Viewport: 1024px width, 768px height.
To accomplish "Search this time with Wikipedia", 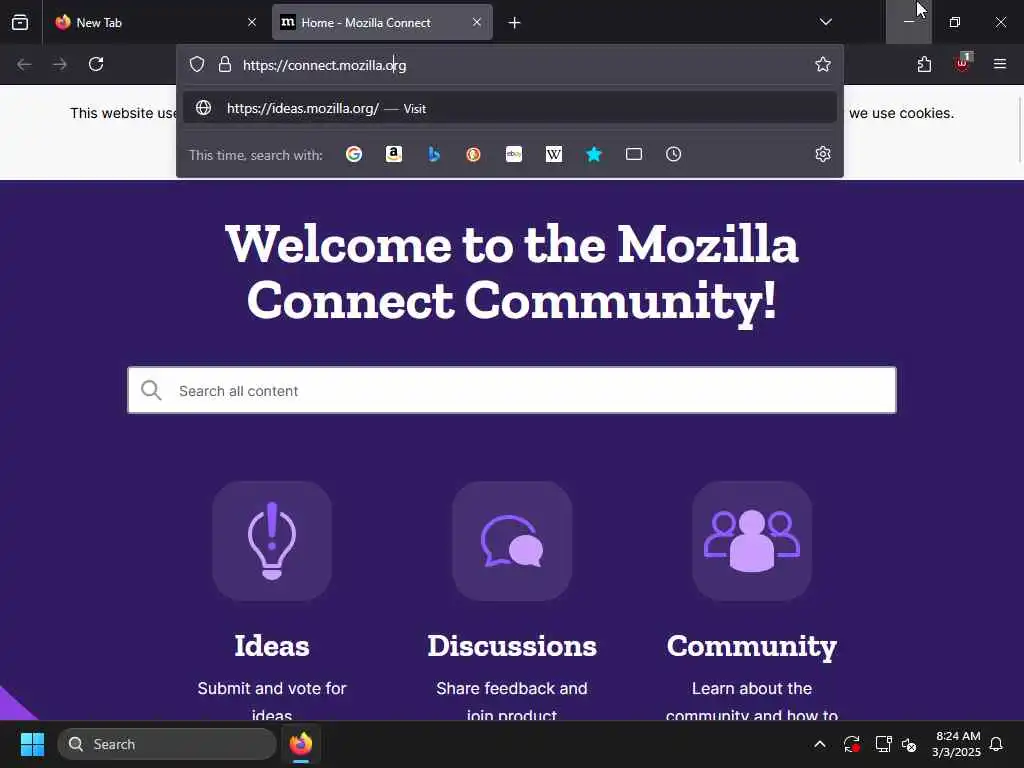I will click(x=554, y=154).
